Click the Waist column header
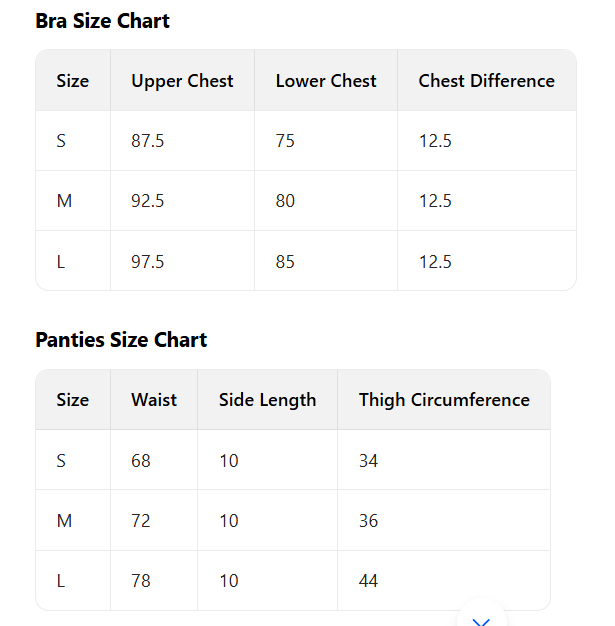Image resolution: width=615 pixels, height=626 pixels. point(154,400)
